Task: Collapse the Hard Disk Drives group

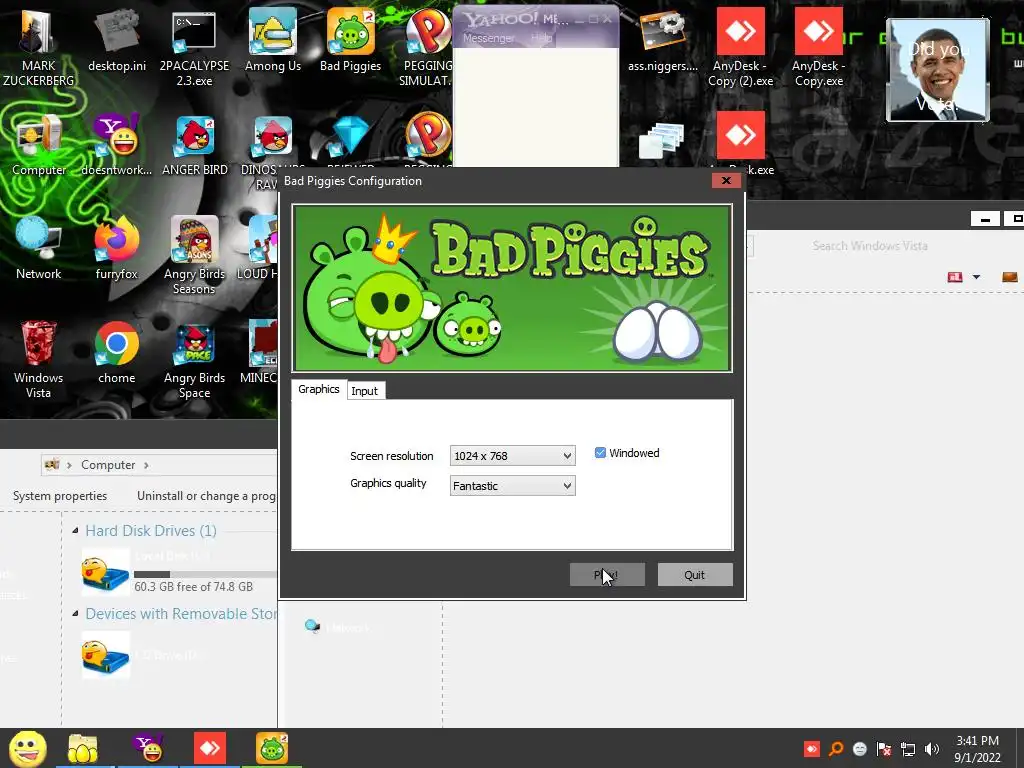Action: [75, 531]
